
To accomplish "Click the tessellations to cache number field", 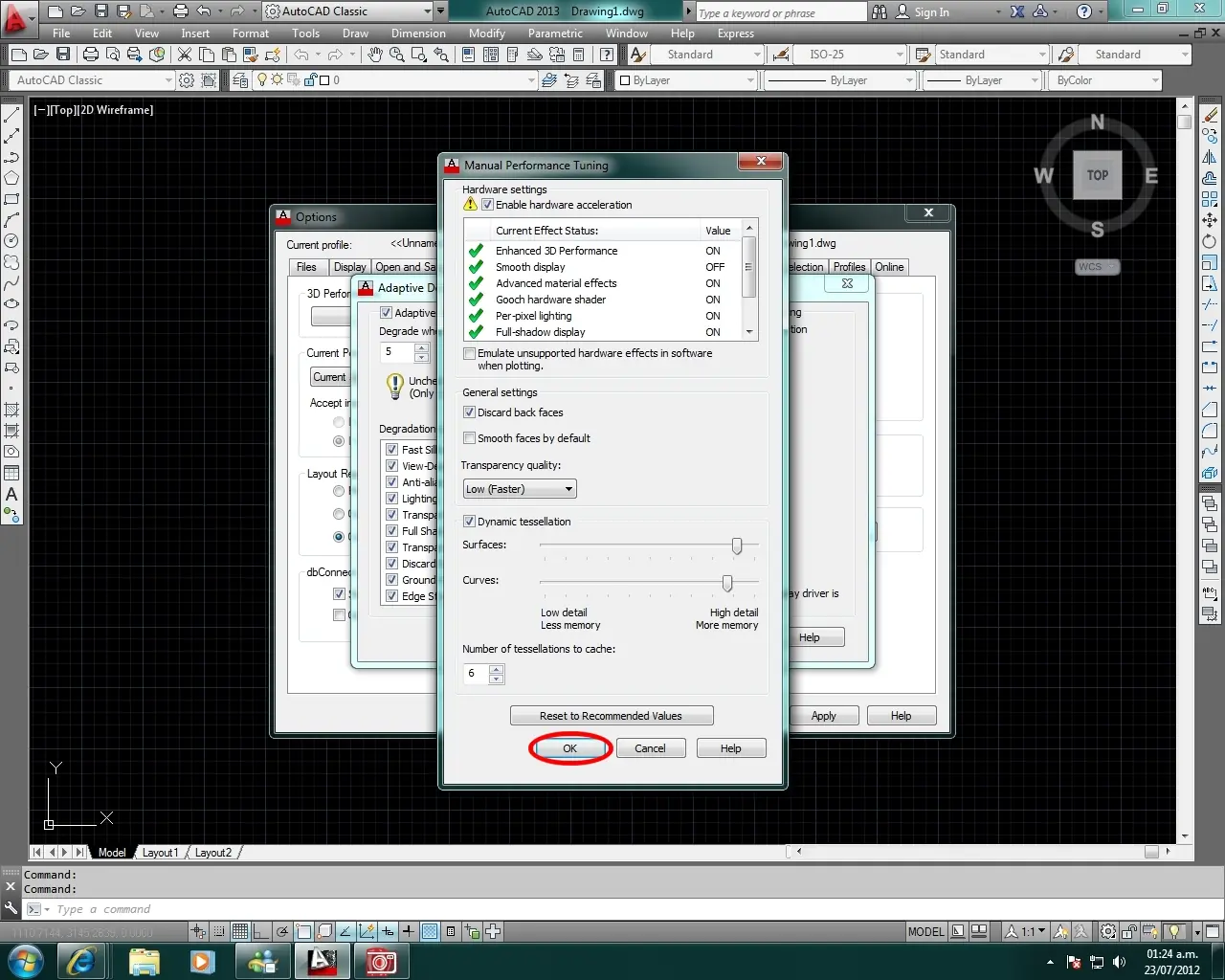I will click(x=476, y=674).
